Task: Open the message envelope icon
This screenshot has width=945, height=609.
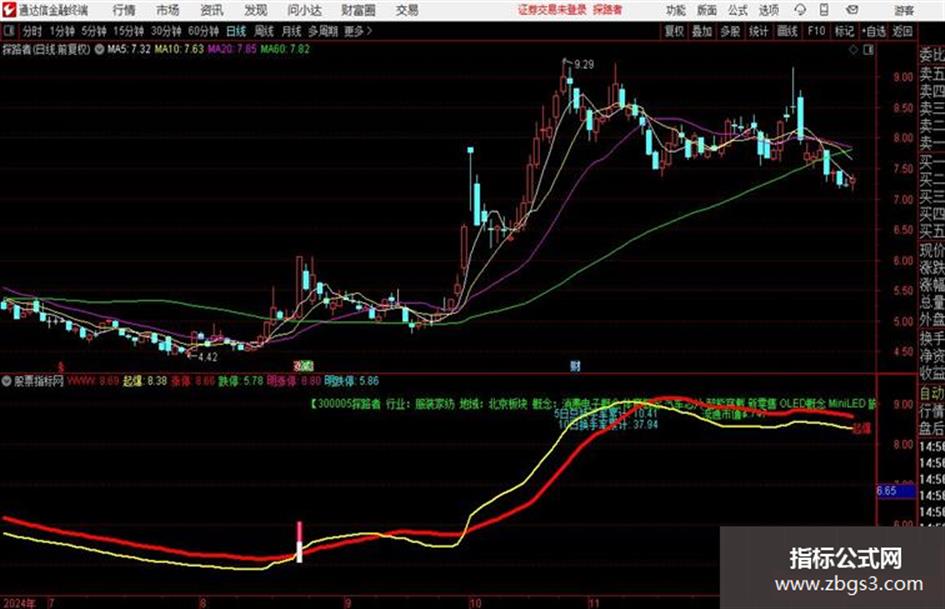Action: pyautogui.click(x=852, y=10)
